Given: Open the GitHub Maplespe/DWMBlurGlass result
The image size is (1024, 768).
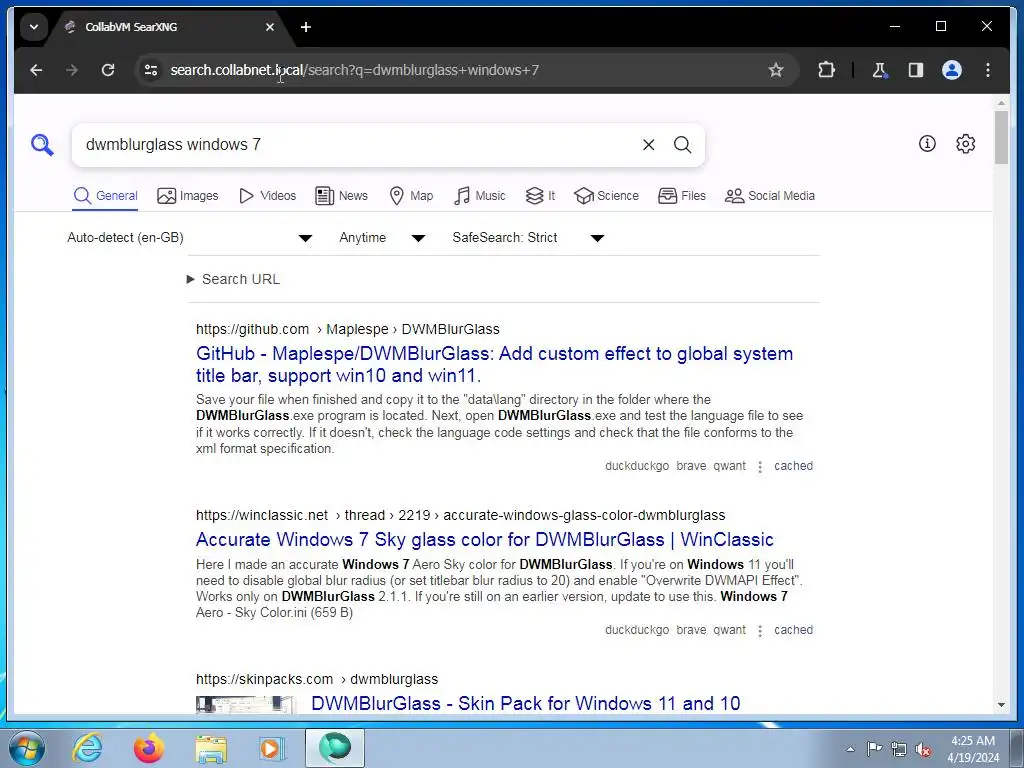Looking at the screenshot, I should tap(494, 364).
